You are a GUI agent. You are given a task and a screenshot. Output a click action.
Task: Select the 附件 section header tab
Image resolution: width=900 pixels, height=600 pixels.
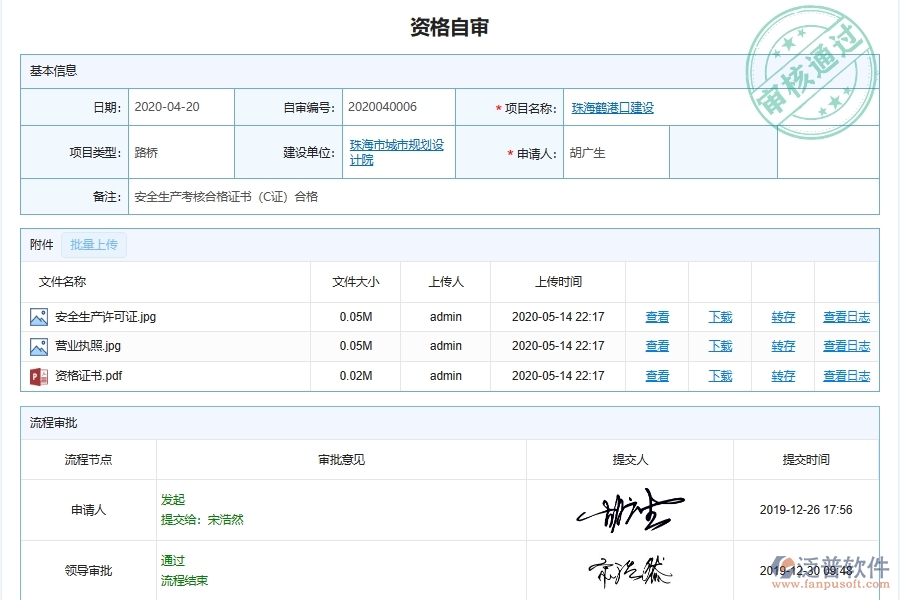(40, 244)
